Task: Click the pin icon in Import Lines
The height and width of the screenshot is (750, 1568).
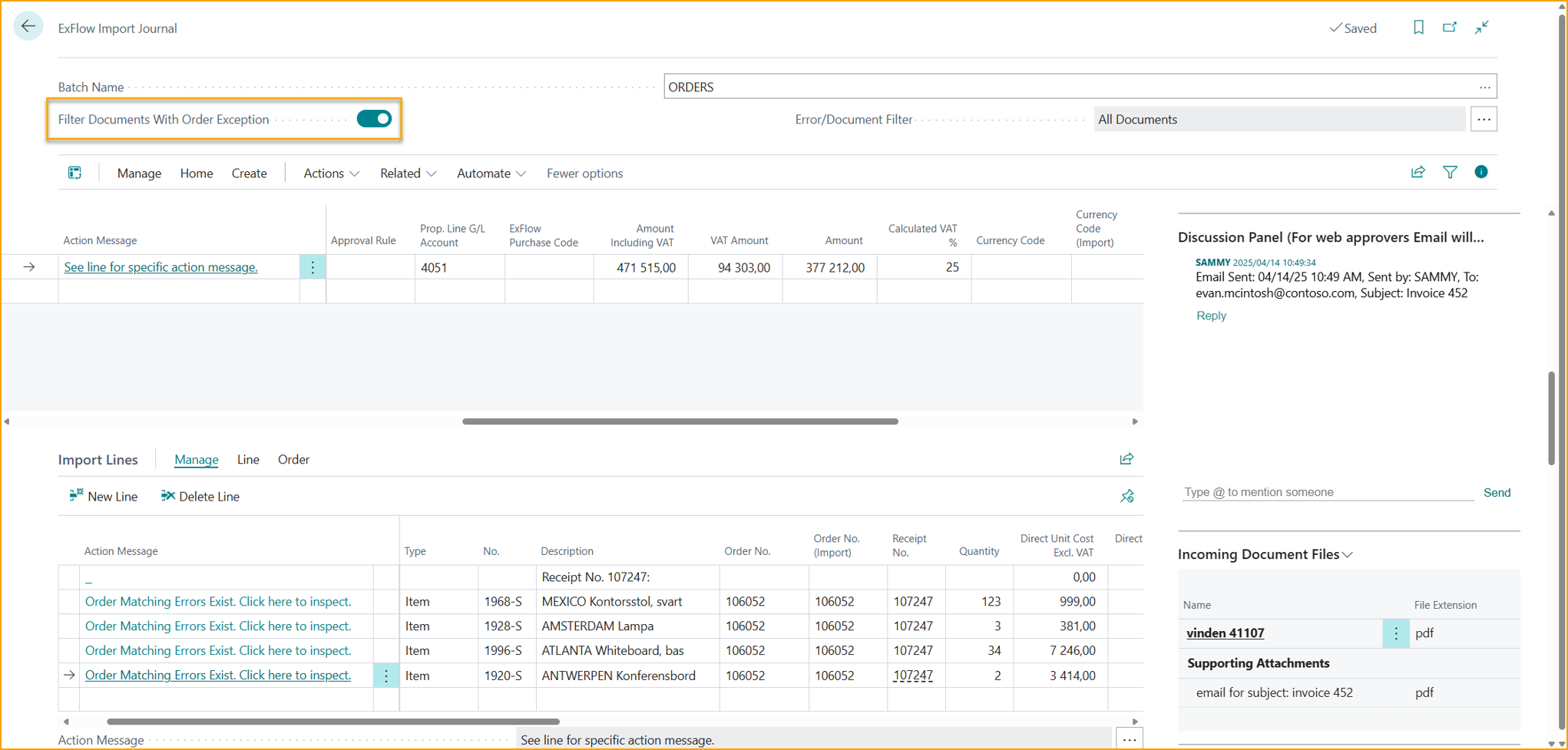Action: coord(1126,497)
